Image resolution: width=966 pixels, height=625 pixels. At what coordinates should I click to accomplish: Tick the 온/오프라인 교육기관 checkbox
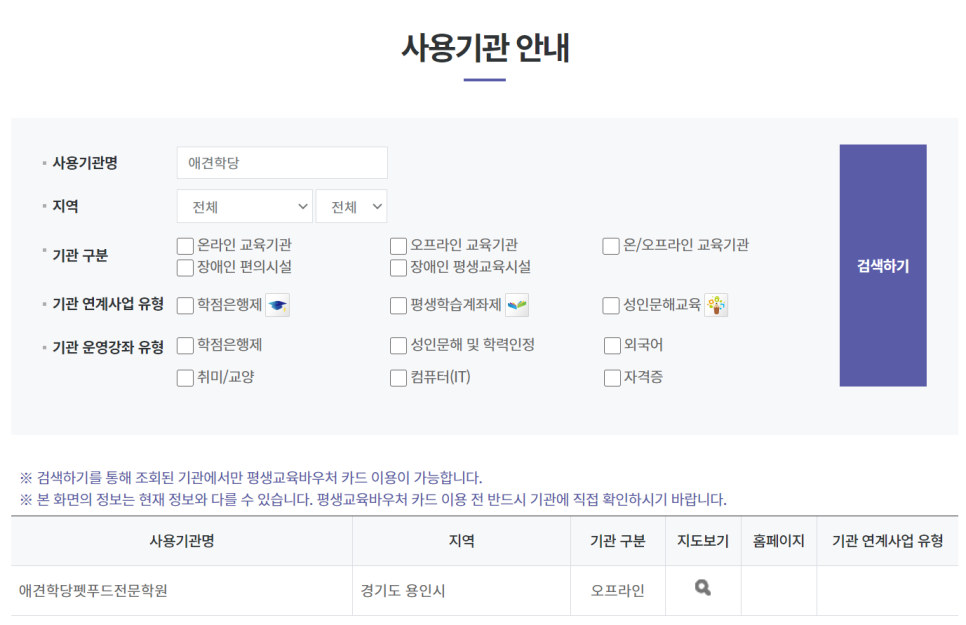click(611, 246)
